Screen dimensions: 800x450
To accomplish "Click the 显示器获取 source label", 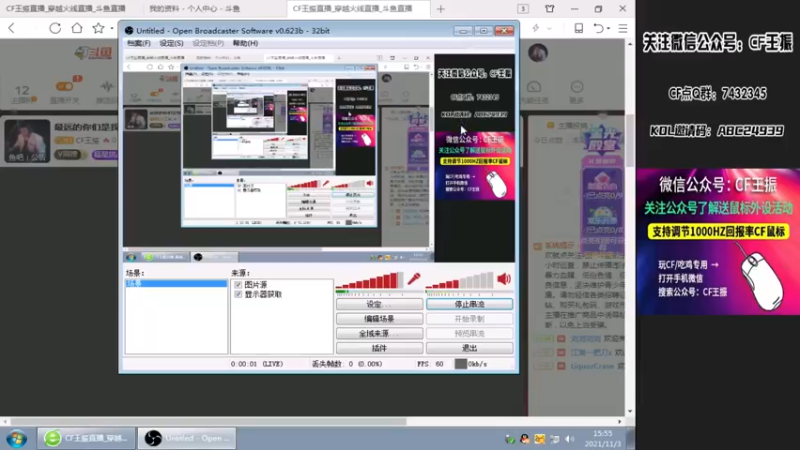I will pyautogui.click(x=263, y=294).
